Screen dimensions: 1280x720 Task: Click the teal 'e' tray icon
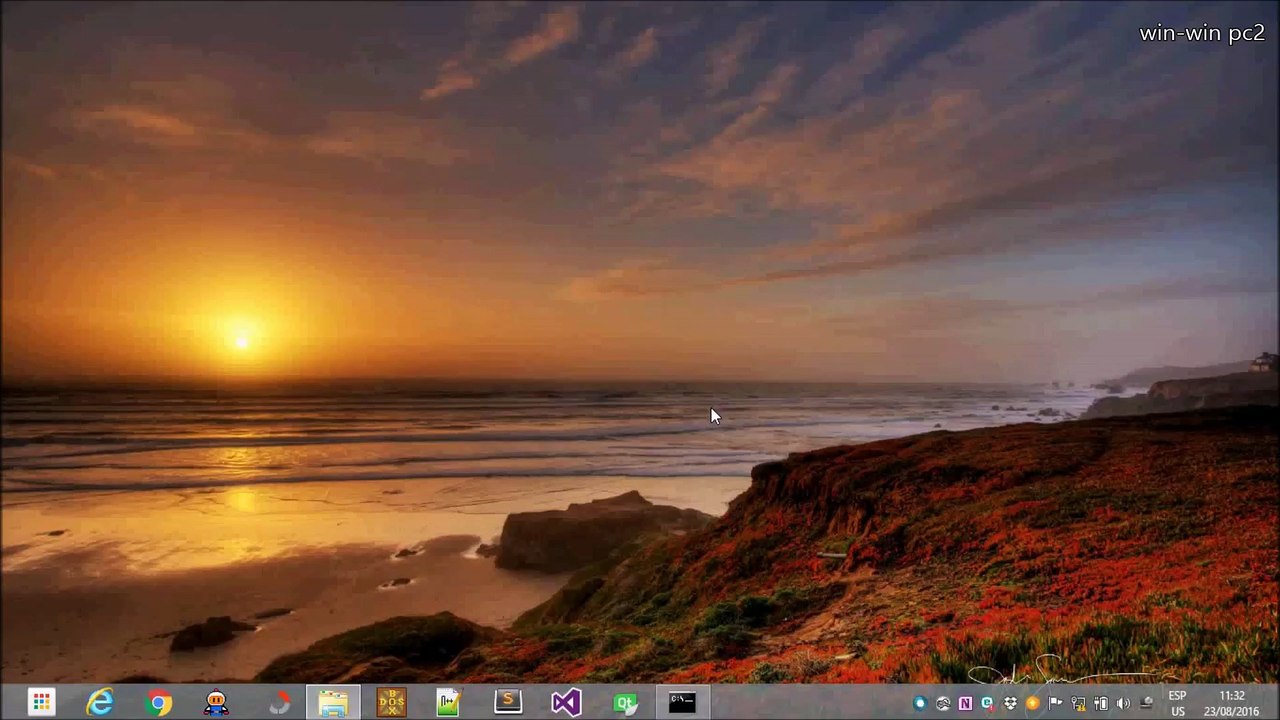(987, 704)
